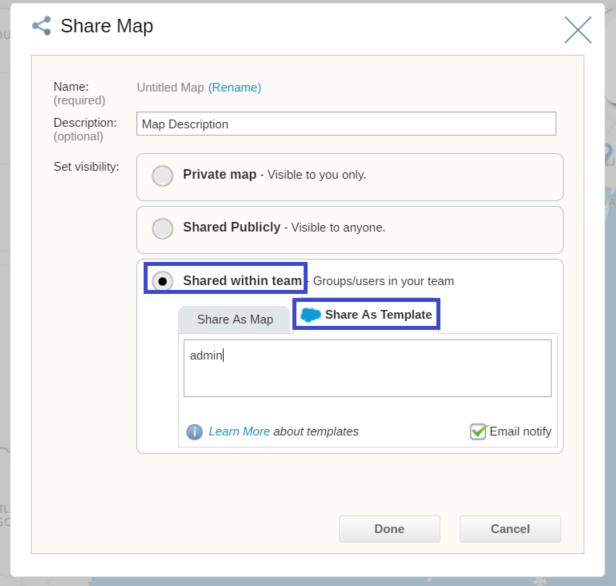Click the Salesforce cloud icon on template tab
Viewport: 616px width, 586px height.
coord(310,315)
